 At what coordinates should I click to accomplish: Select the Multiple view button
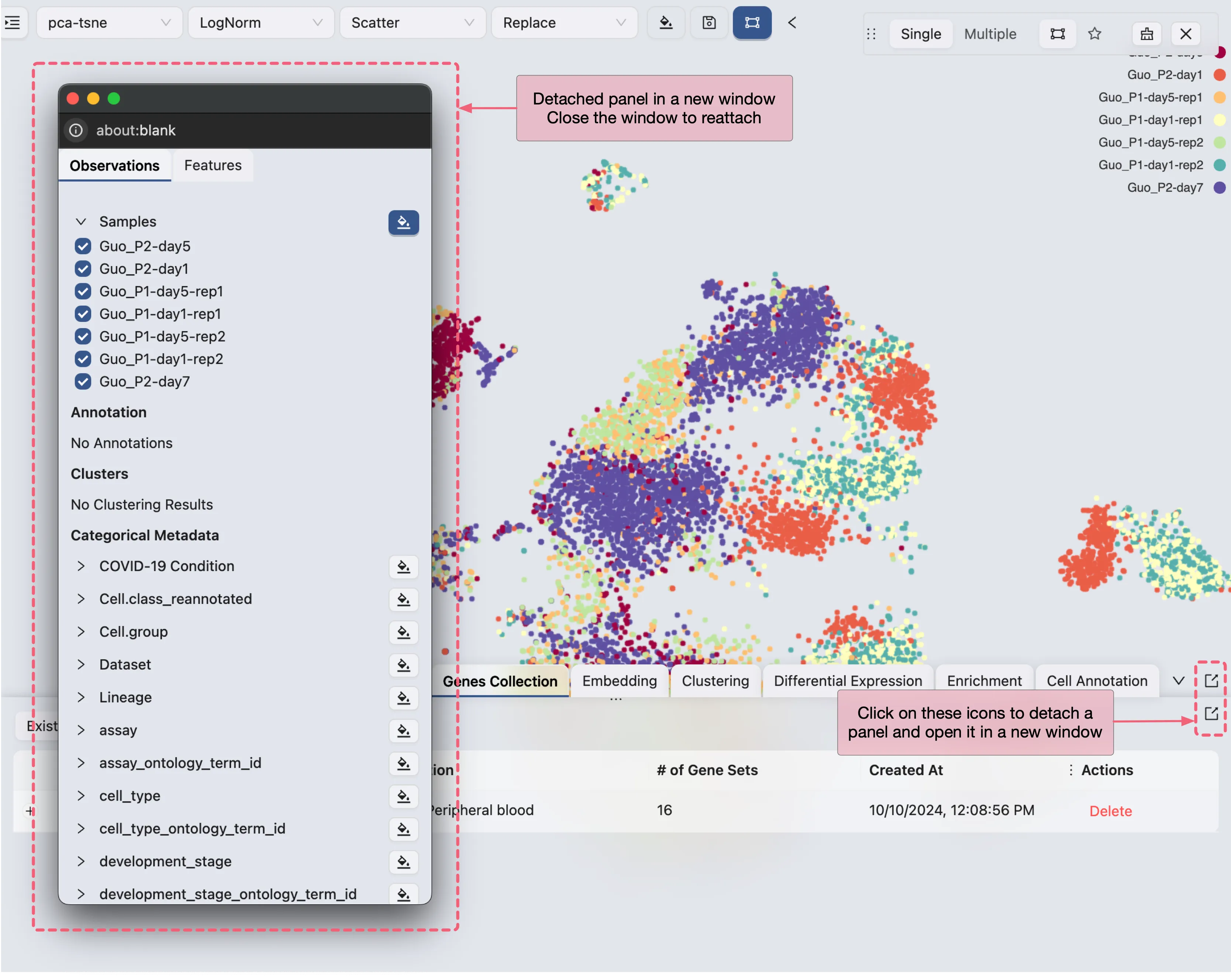click(989, 34)
